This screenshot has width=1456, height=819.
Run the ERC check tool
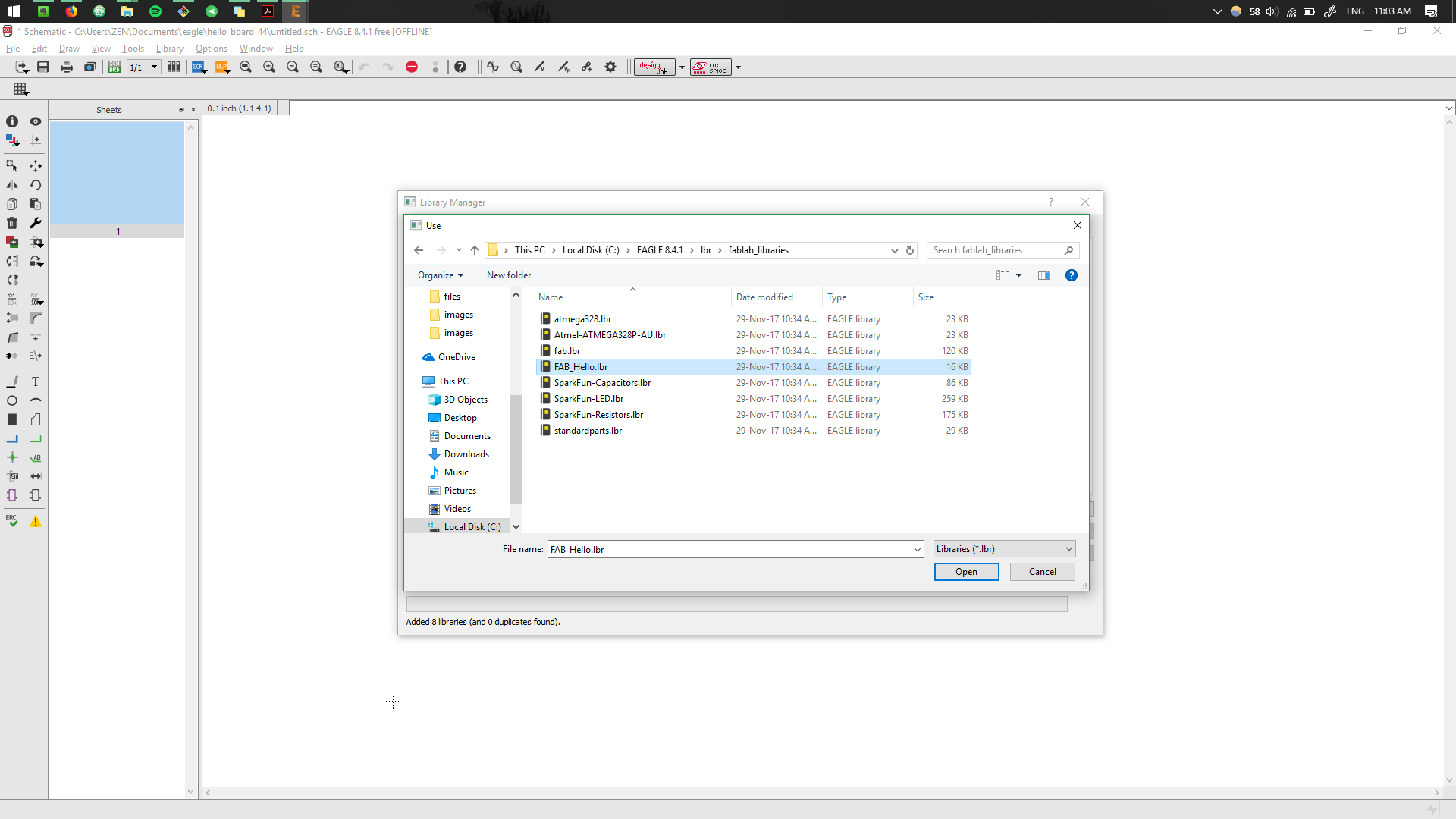[12, 521]
